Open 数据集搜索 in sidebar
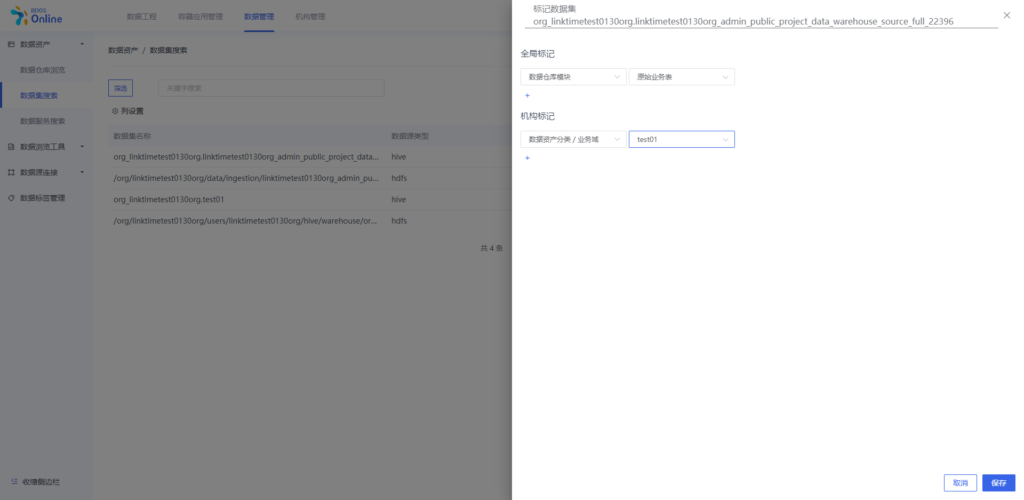 pyautogui.click(x=39, y=95)
